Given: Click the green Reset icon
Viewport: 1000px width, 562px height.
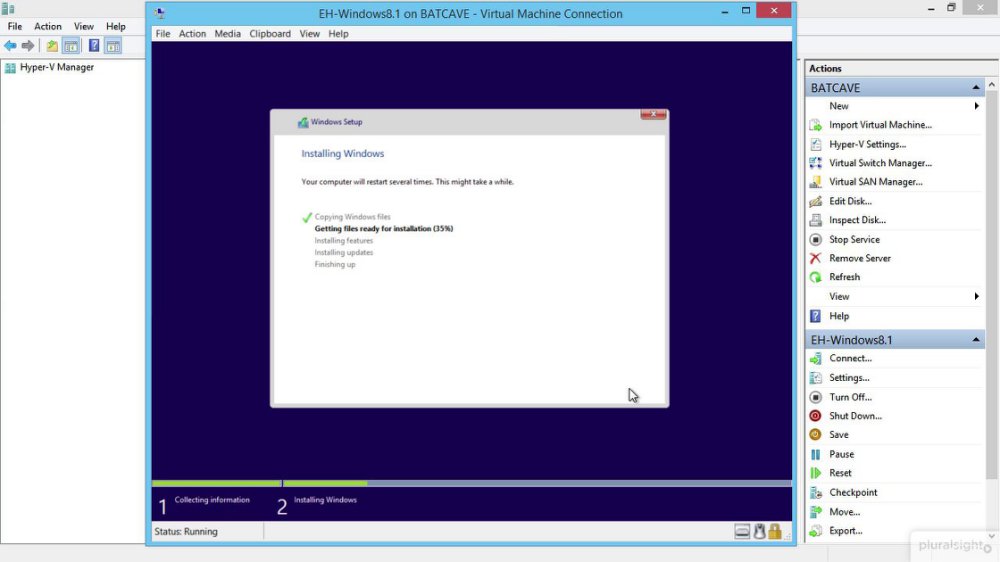Looking at the screenshot, I should click(815, 473).
